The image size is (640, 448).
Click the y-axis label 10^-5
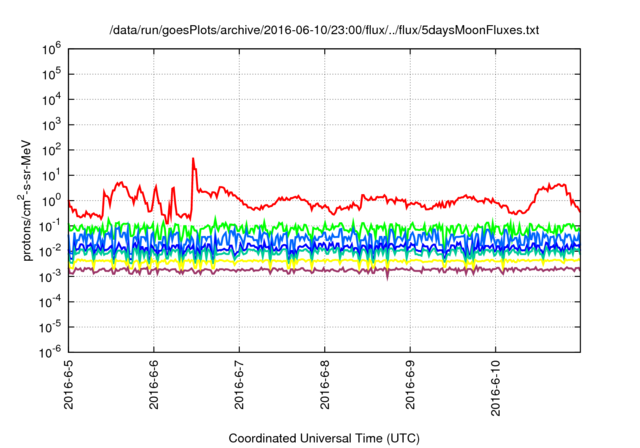[x=51, y=328]
